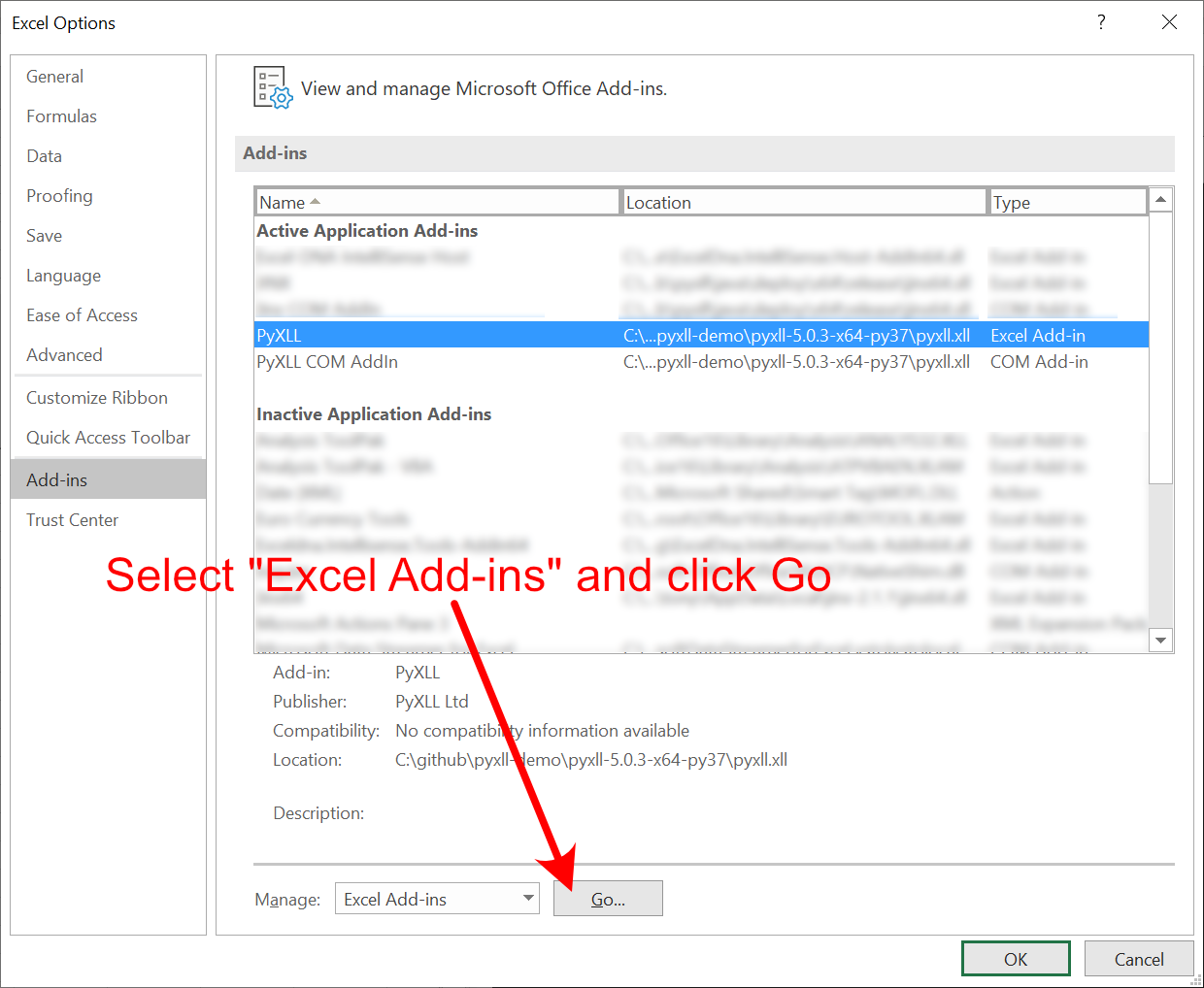
Task: Select the Add-ins category
Action: click(109, 479)
